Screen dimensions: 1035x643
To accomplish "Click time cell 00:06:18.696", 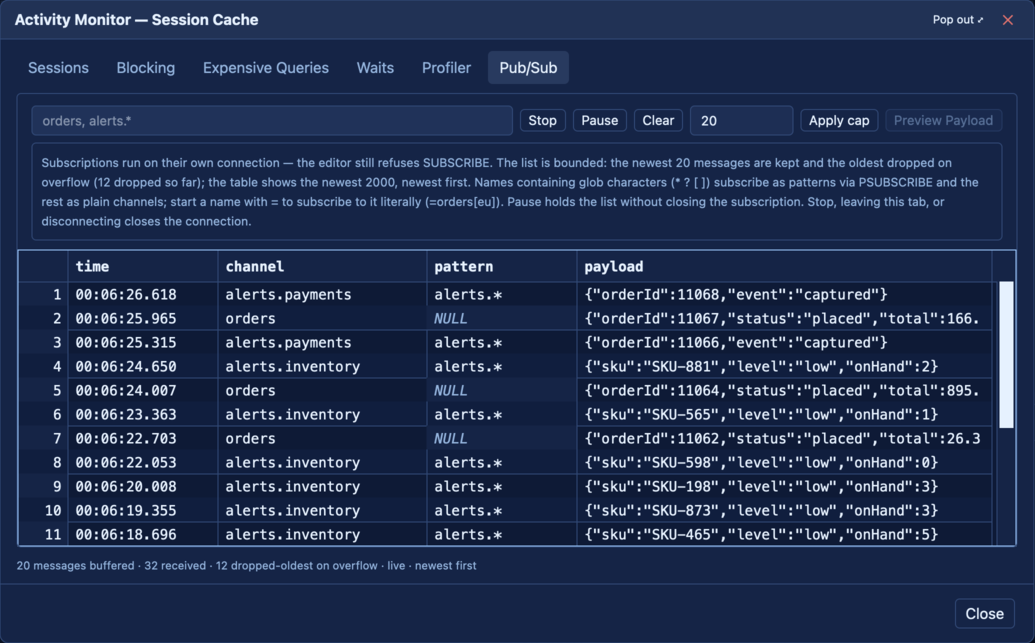I will coord(143,535).
